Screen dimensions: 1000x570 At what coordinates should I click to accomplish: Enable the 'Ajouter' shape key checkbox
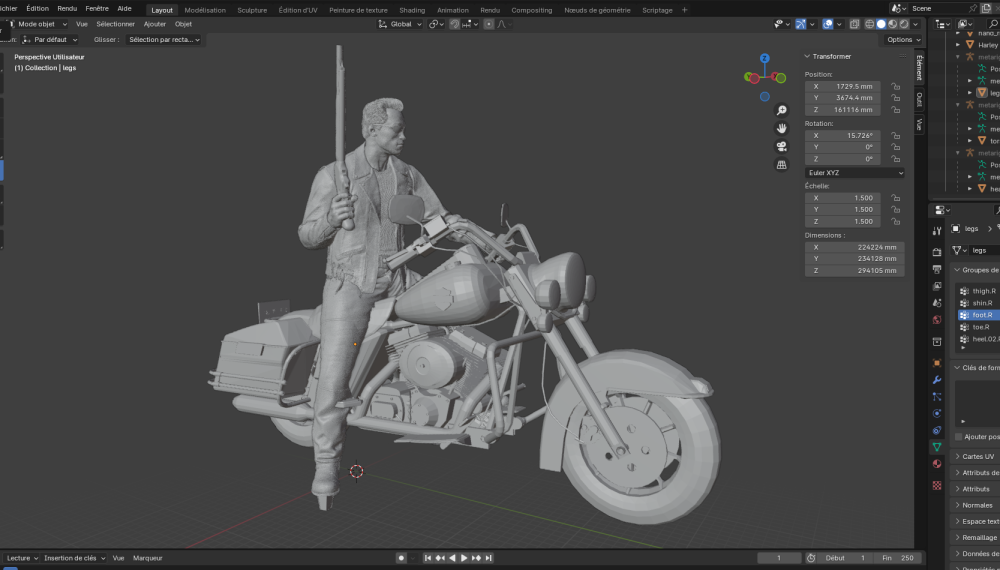pyautogui.click(x=959, y=437)
